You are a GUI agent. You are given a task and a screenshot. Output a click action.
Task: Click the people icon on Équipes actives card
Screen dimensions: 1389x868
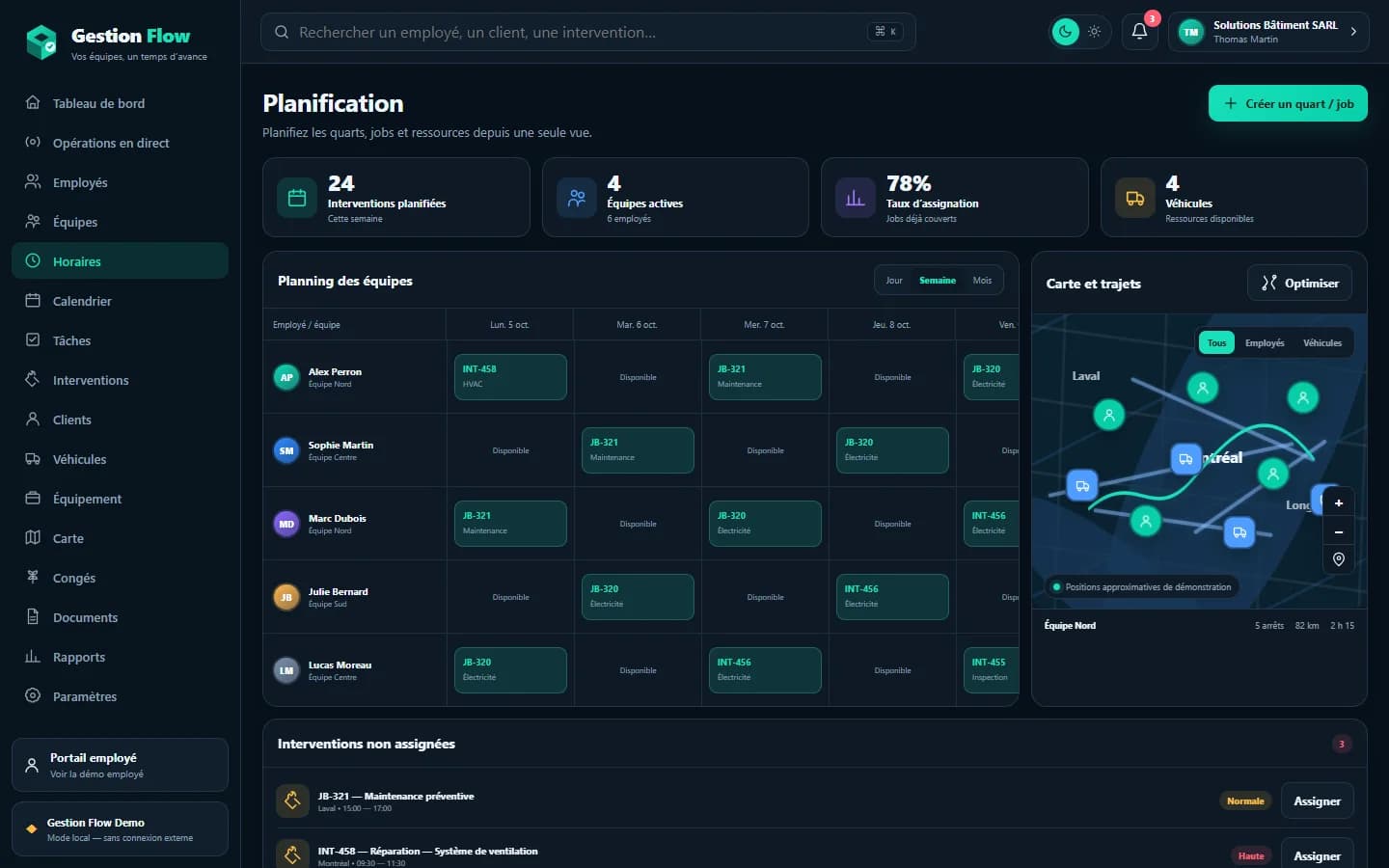click(x=577, y=198)
